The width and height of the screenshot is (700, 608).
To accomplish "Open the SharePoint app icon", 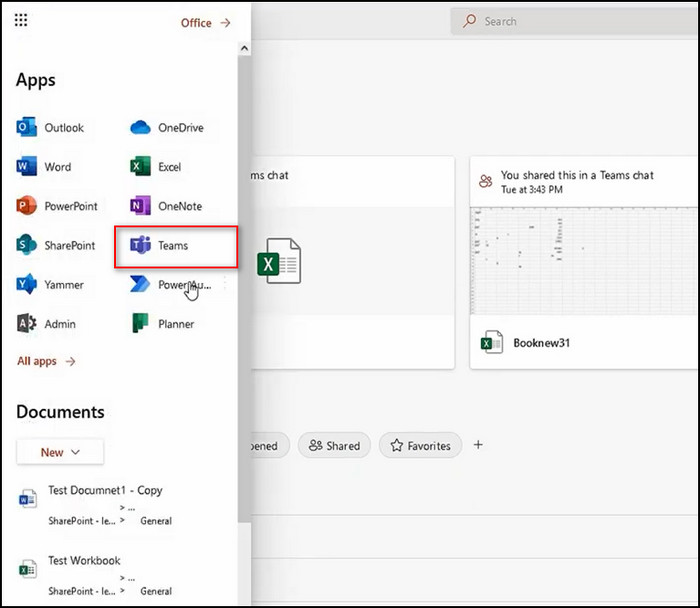I will tap(26, 245).
